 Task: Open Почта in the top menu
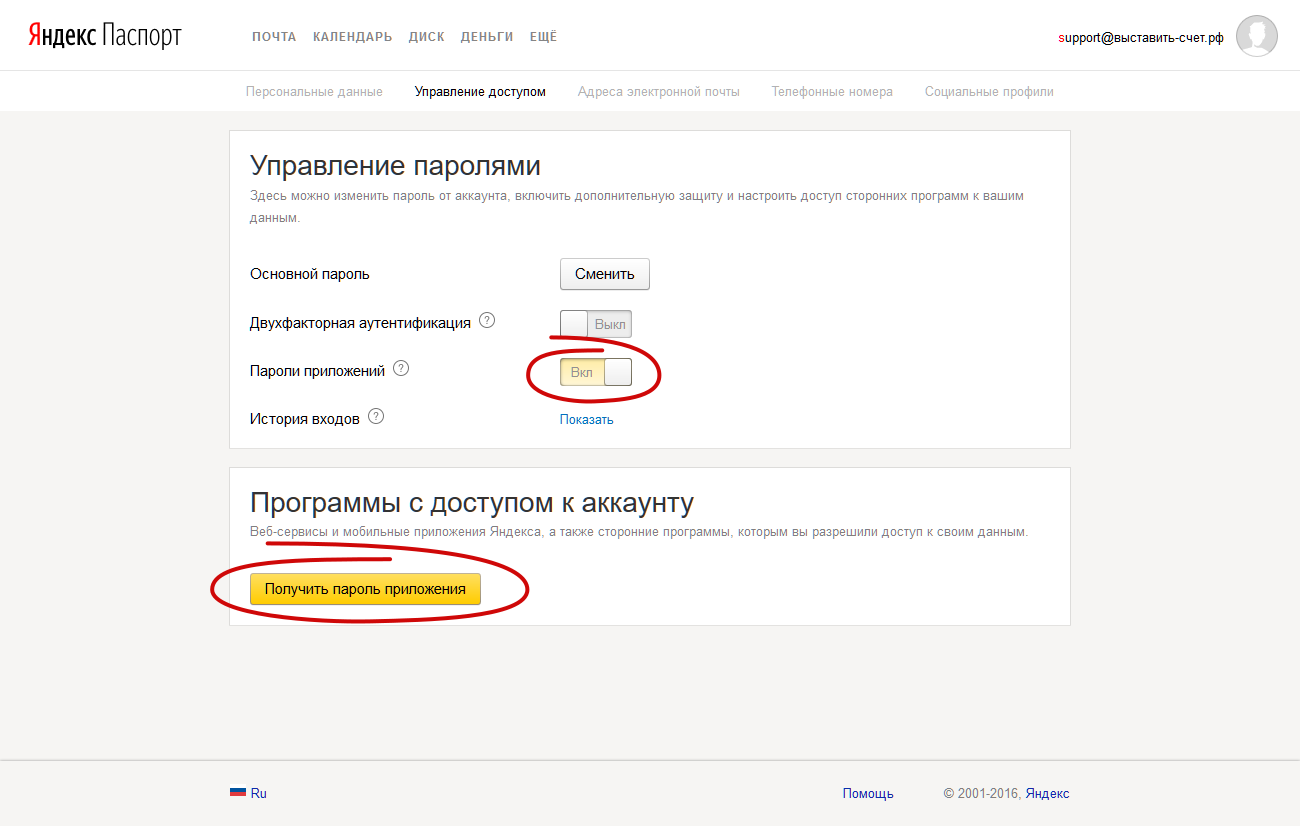pyautogui.click(x=274, y=37)
